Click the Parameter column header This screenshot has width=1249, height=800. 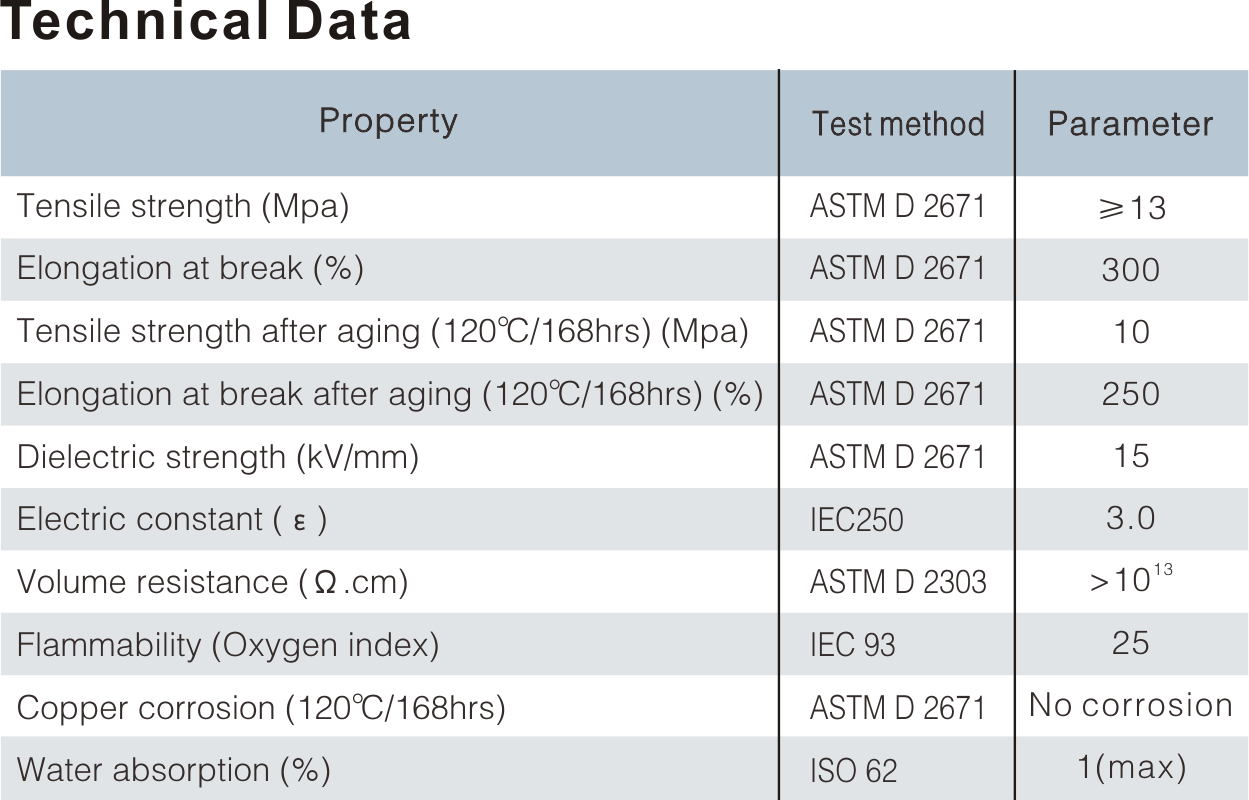pos(1130,124)
